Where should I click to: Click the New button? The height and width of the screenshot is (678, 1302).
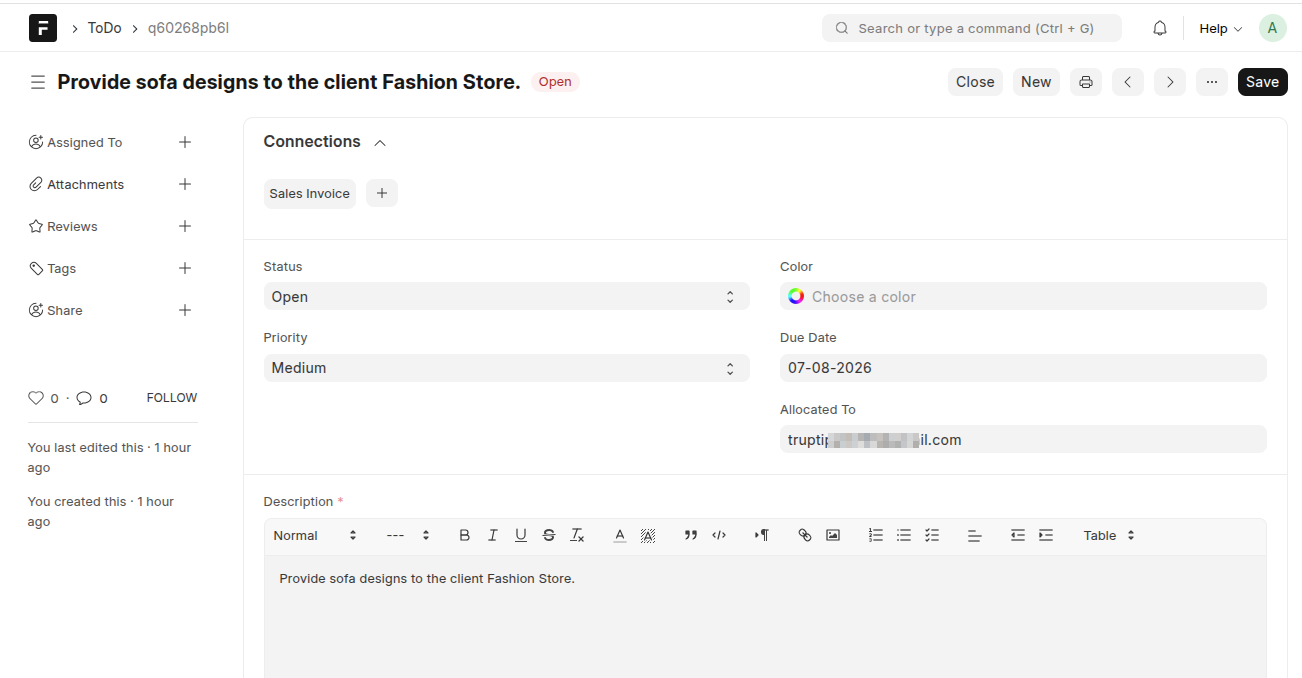(x=1036, y=82)
